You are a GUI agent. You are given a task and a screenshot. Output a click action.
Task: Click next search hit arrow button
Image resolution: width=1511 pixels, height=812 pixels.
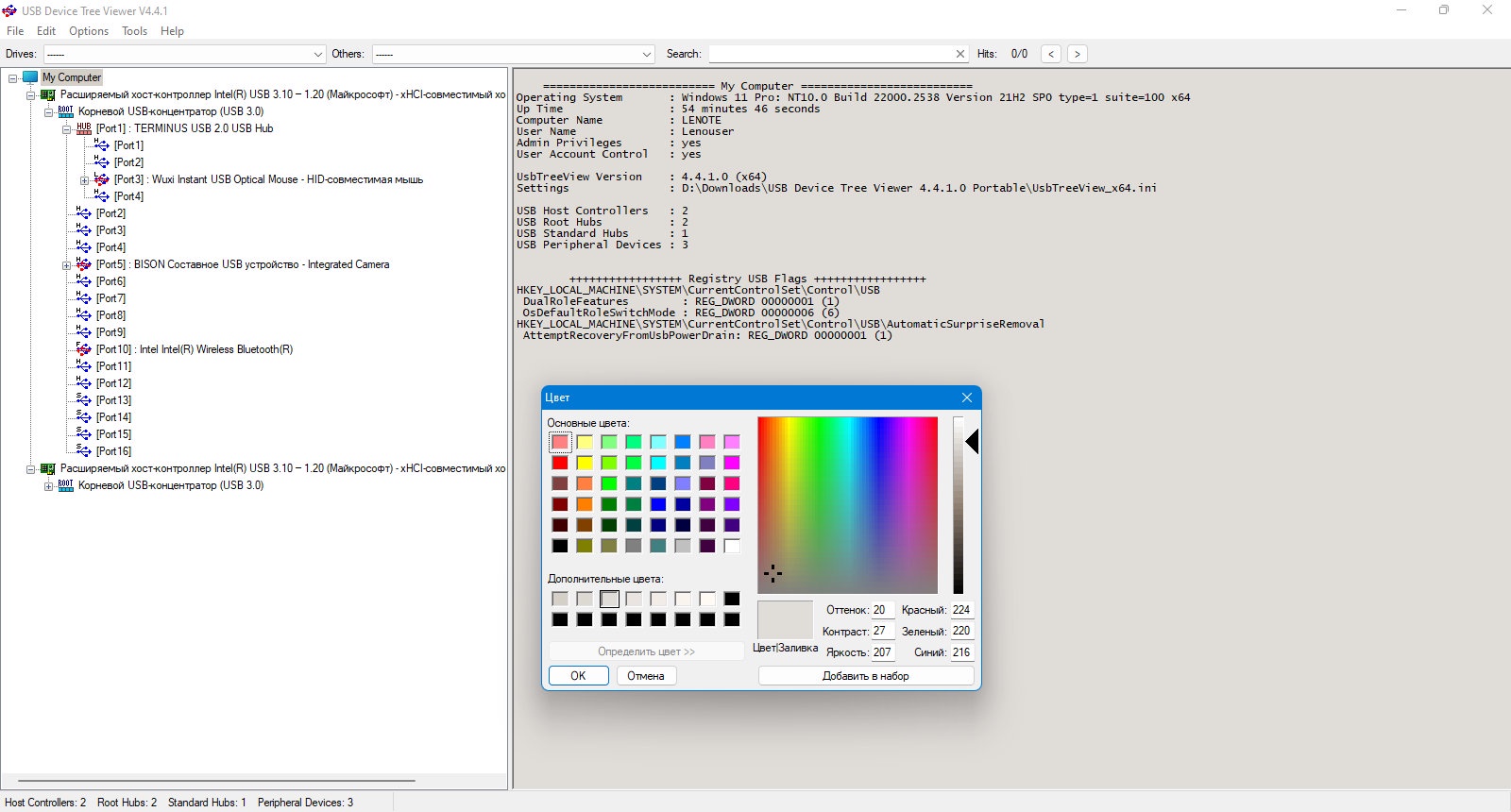(x=1077, y=54)
